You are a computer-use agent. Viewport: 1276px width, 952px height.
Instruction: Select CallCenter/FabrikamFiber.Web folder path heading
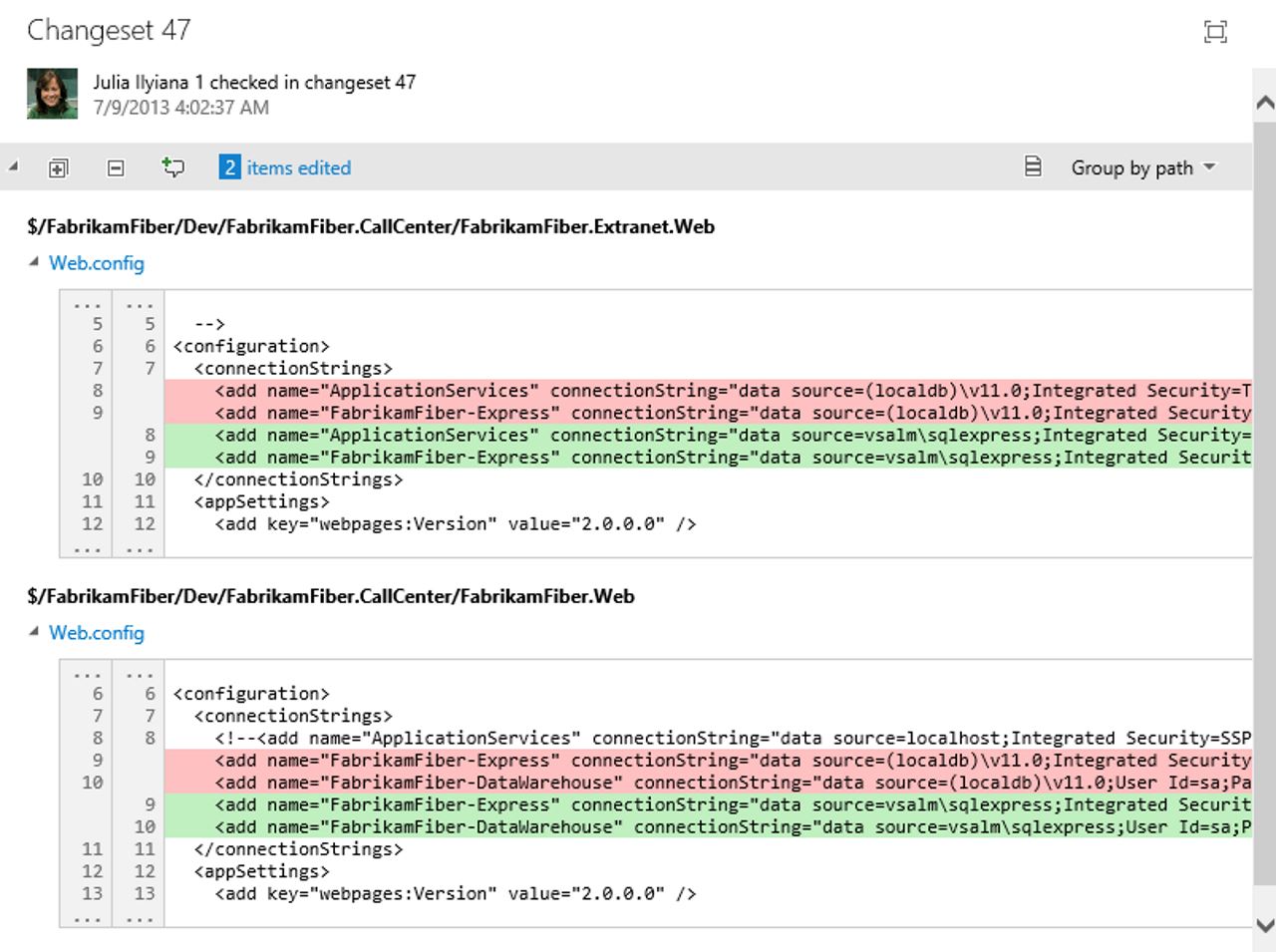coord(331,596)
